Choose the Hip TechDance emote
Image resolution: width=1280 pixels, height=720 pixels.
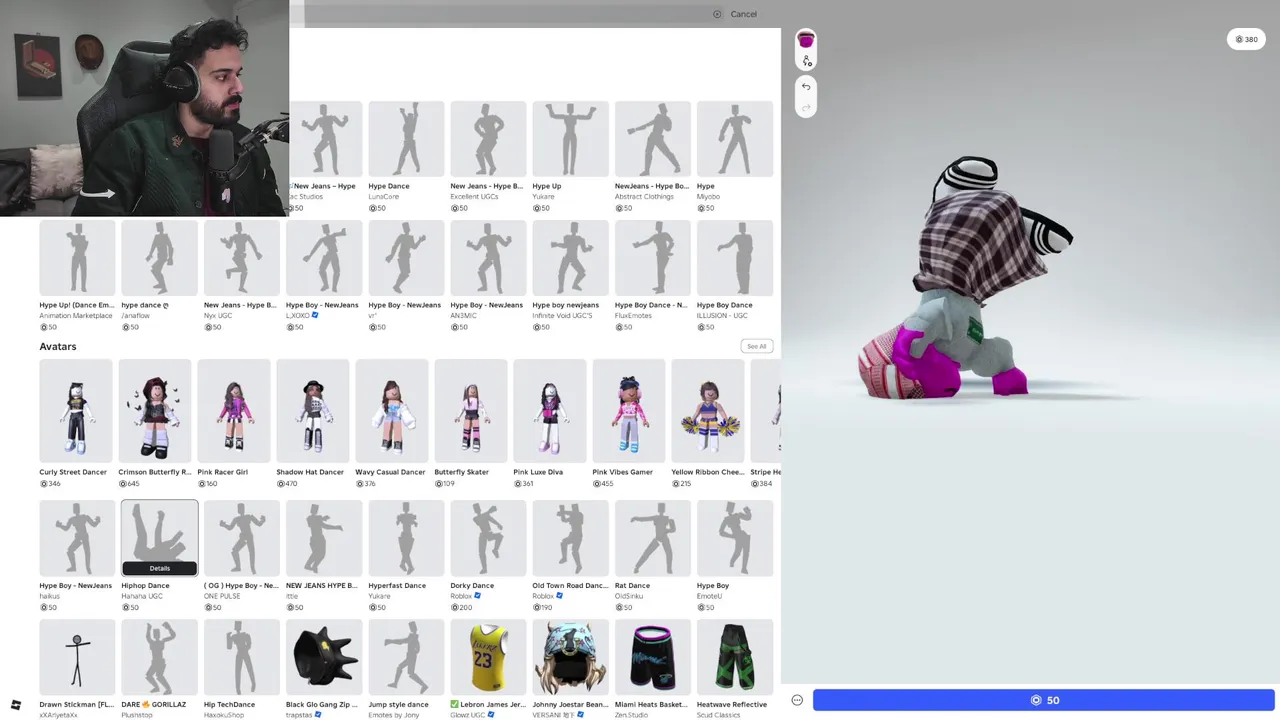click(x=242, y=669)
